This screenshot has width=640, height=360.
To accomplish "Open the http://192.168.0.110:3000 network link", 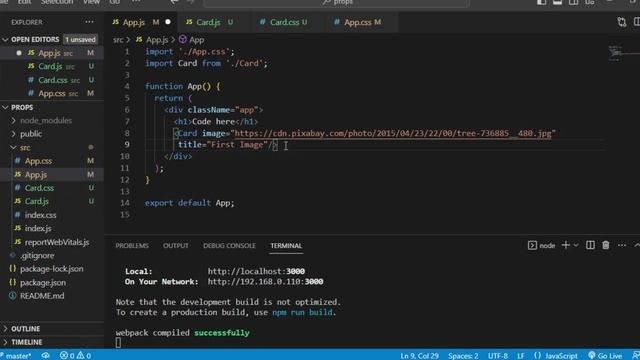I will tap(265, 282).
